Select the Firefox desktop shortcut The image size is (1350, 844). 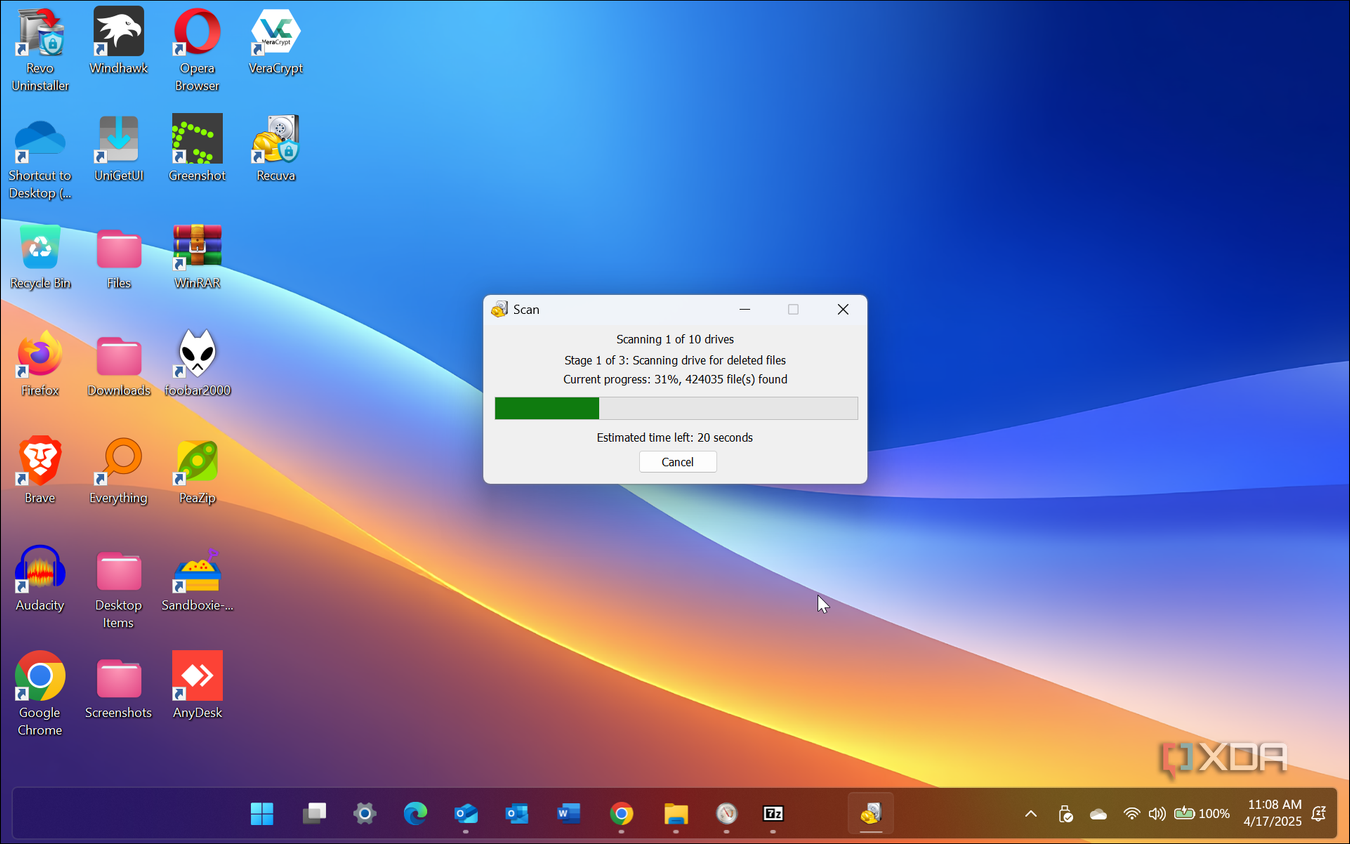[x=40, y=364]
